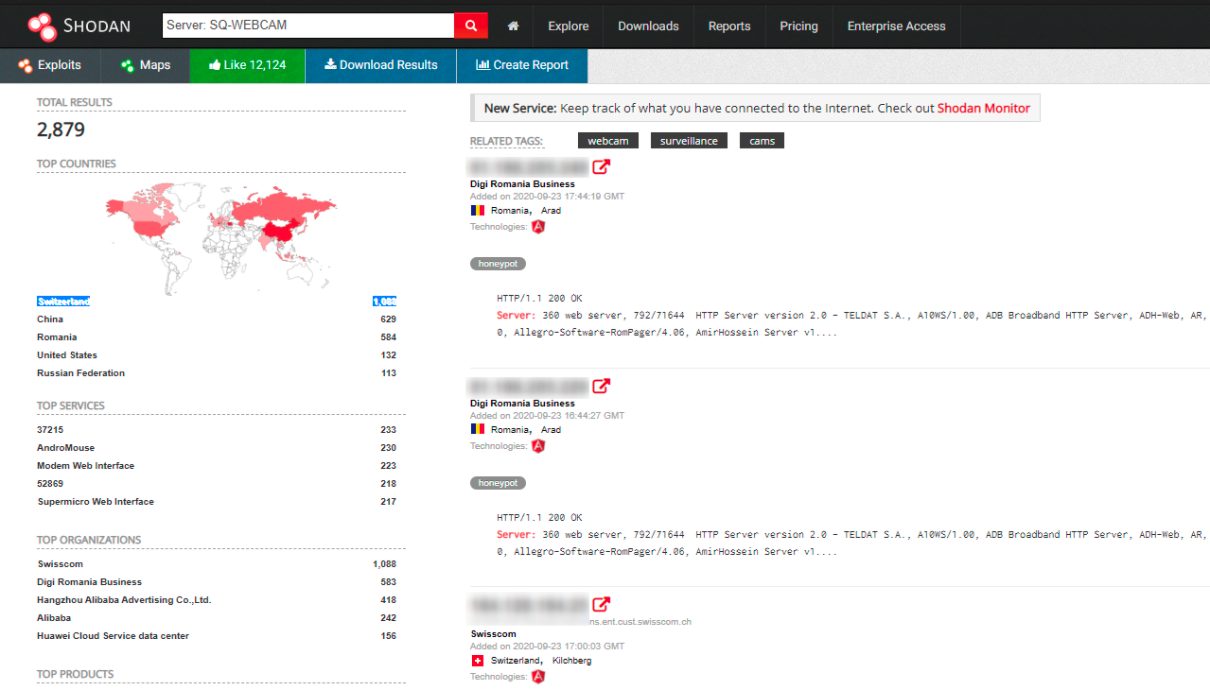Open the Shodan Monitor link

coord(983,108)
